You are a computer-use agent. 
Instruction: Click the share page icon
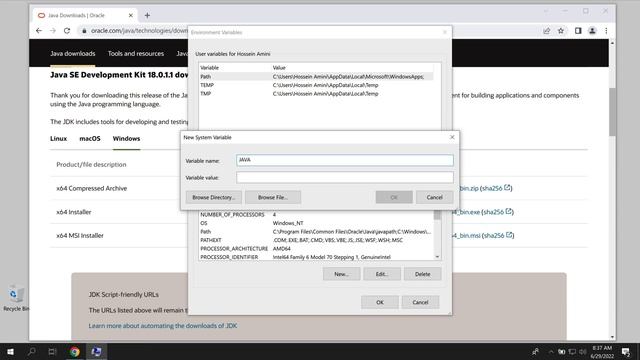tap(547, 31)
